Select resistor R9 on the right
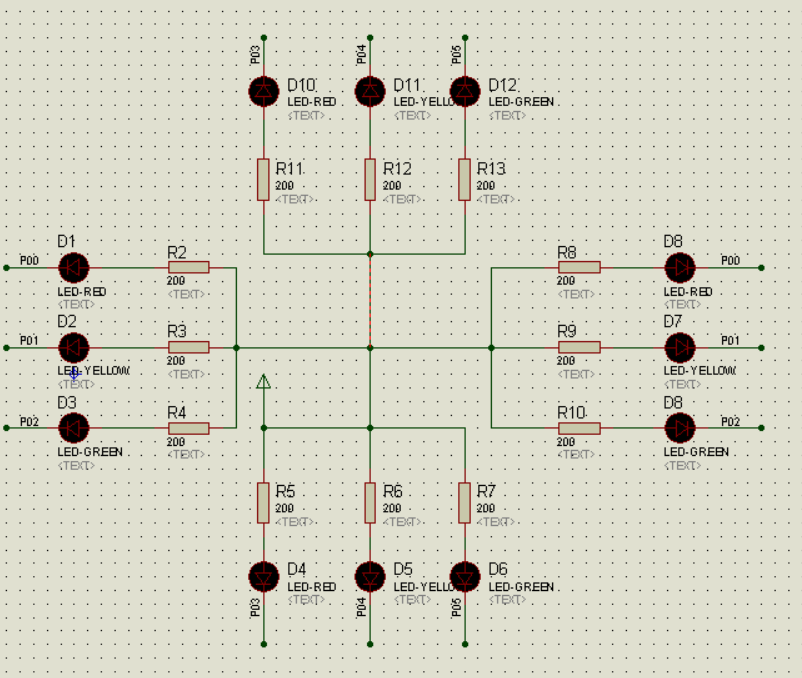Screen dimensions: 802x678 [579, 346]
